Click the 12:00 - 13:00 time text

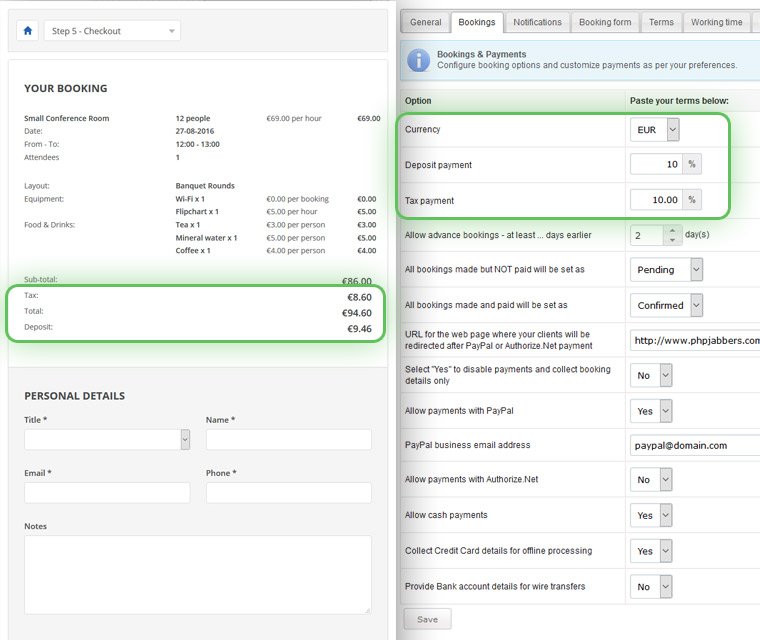click(197, 144)
